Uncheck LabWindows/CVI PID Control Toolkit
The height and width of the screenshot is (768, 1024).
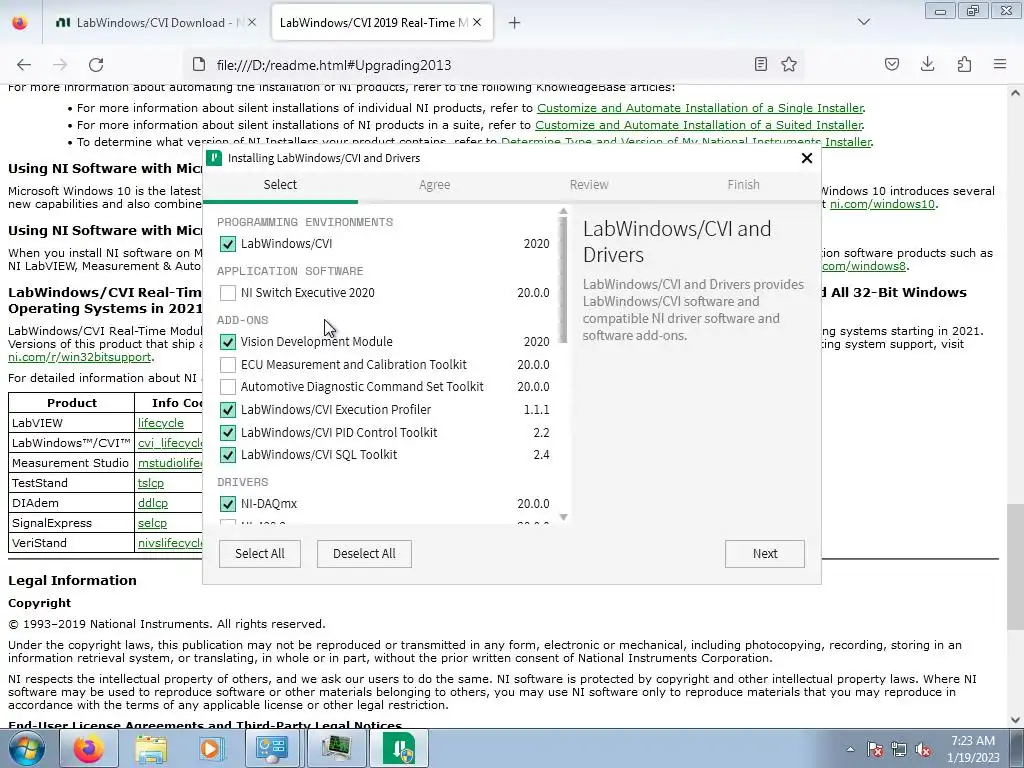click(x=227, y=432)
